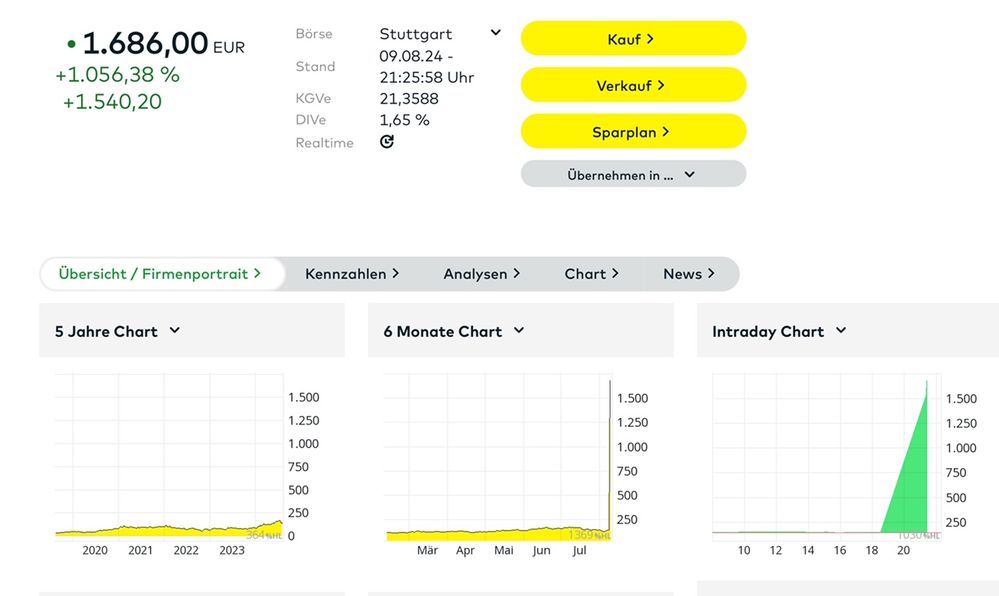Open the Börse Stuttgart dropdown arrow
999x596 pixels.
point(495,33)
